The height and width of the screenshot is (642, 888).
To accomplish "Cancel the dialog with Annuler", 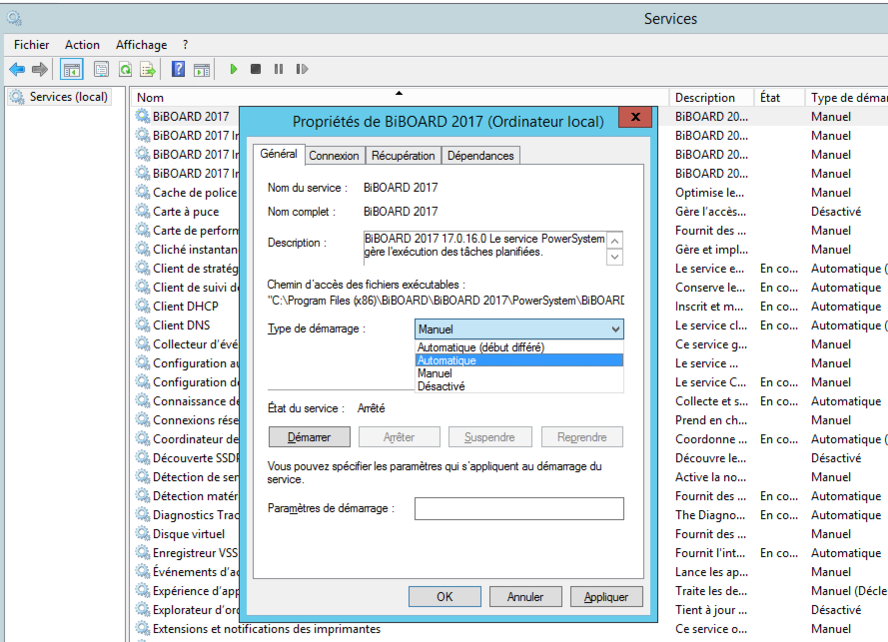I will tap(526, 597).
